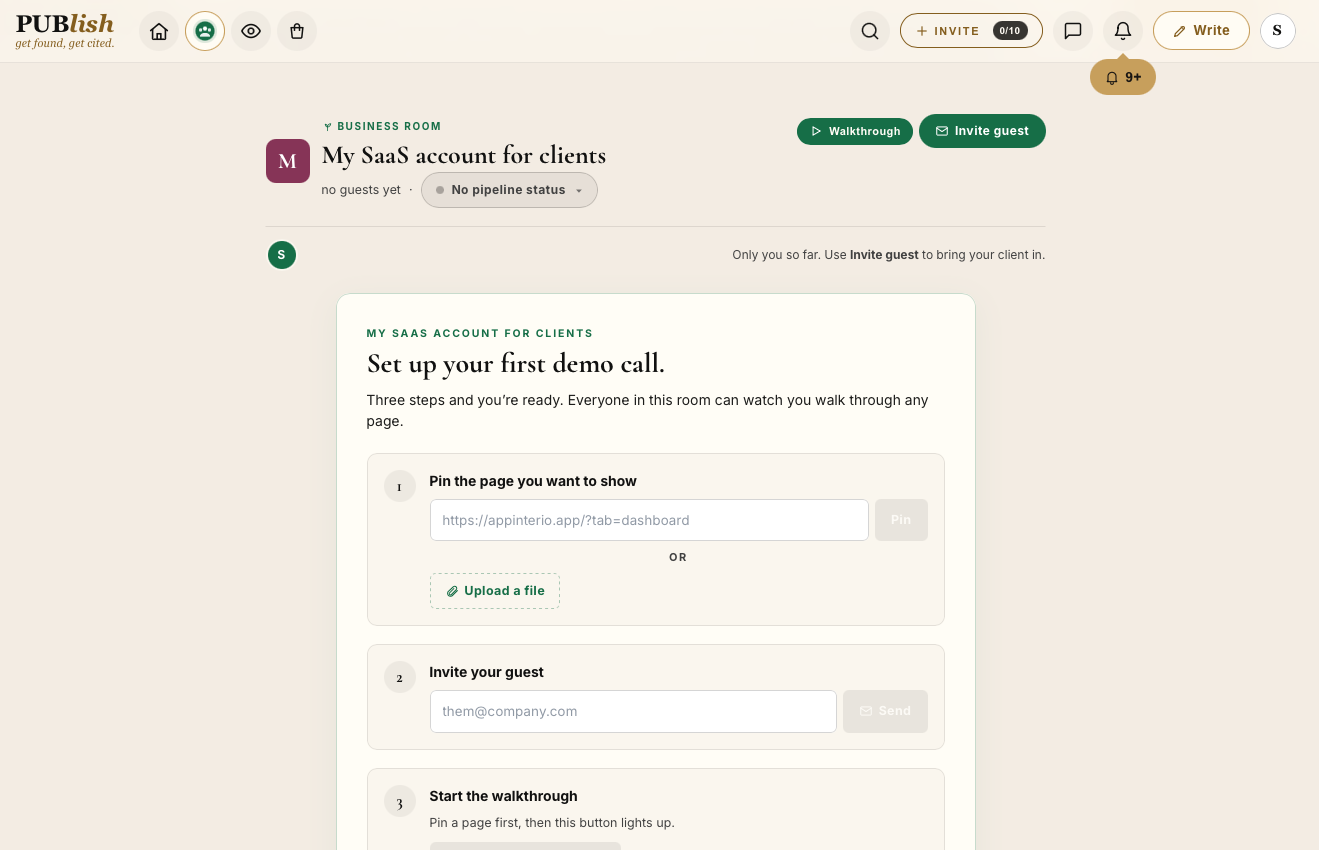The image size is (1319, 850).
Task: Click the PUBlish logo
Action: [65, 30]
